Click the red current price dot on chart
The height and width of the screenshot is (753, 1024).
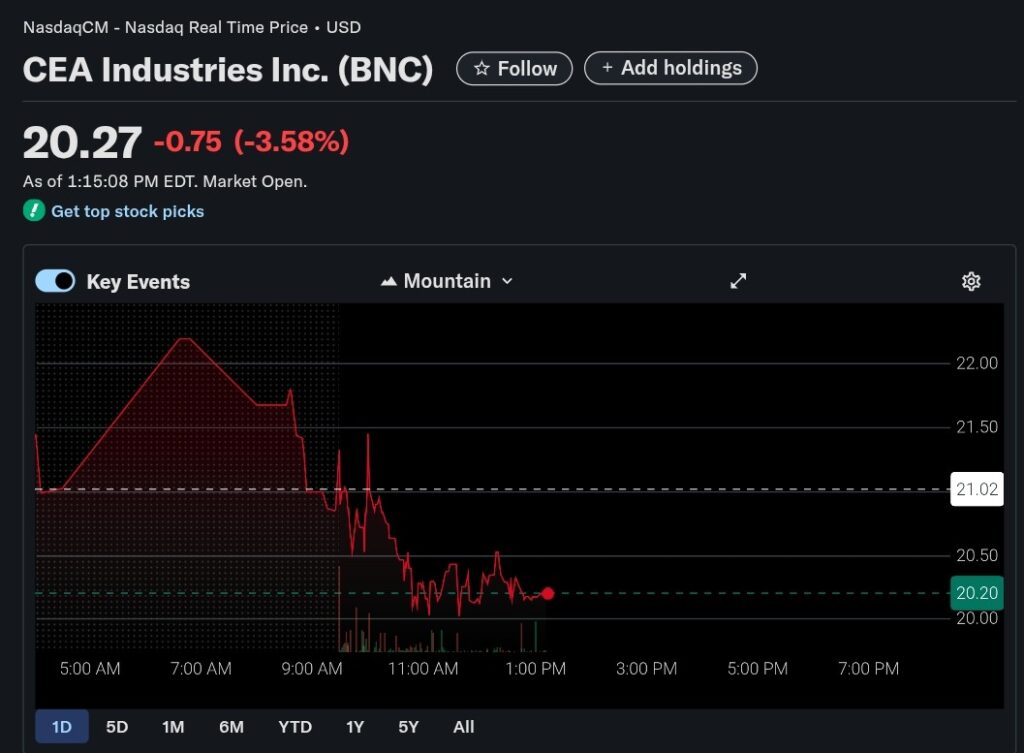coord(548,593)
